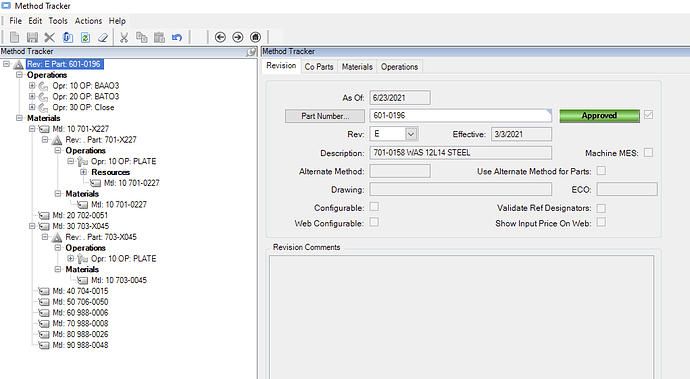Click the Method Tracker title bar app icon
The height and width of the screenshot is (379, 690).
(6, 6)
